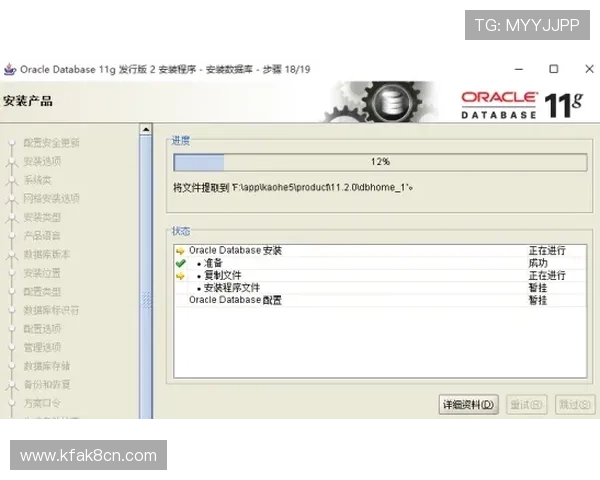Select the 方案口令 step in sidebar
The width and height of the screenshot is (600, 480).
(42, 403)
